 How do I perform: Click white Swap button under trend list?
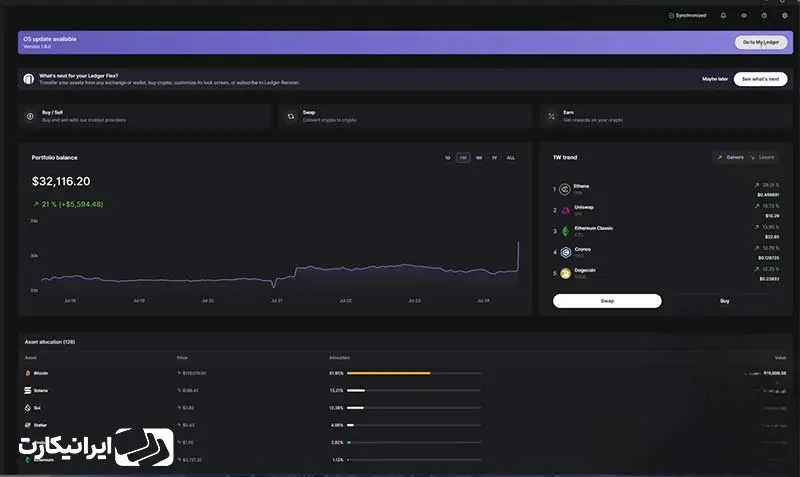point(607,301)
